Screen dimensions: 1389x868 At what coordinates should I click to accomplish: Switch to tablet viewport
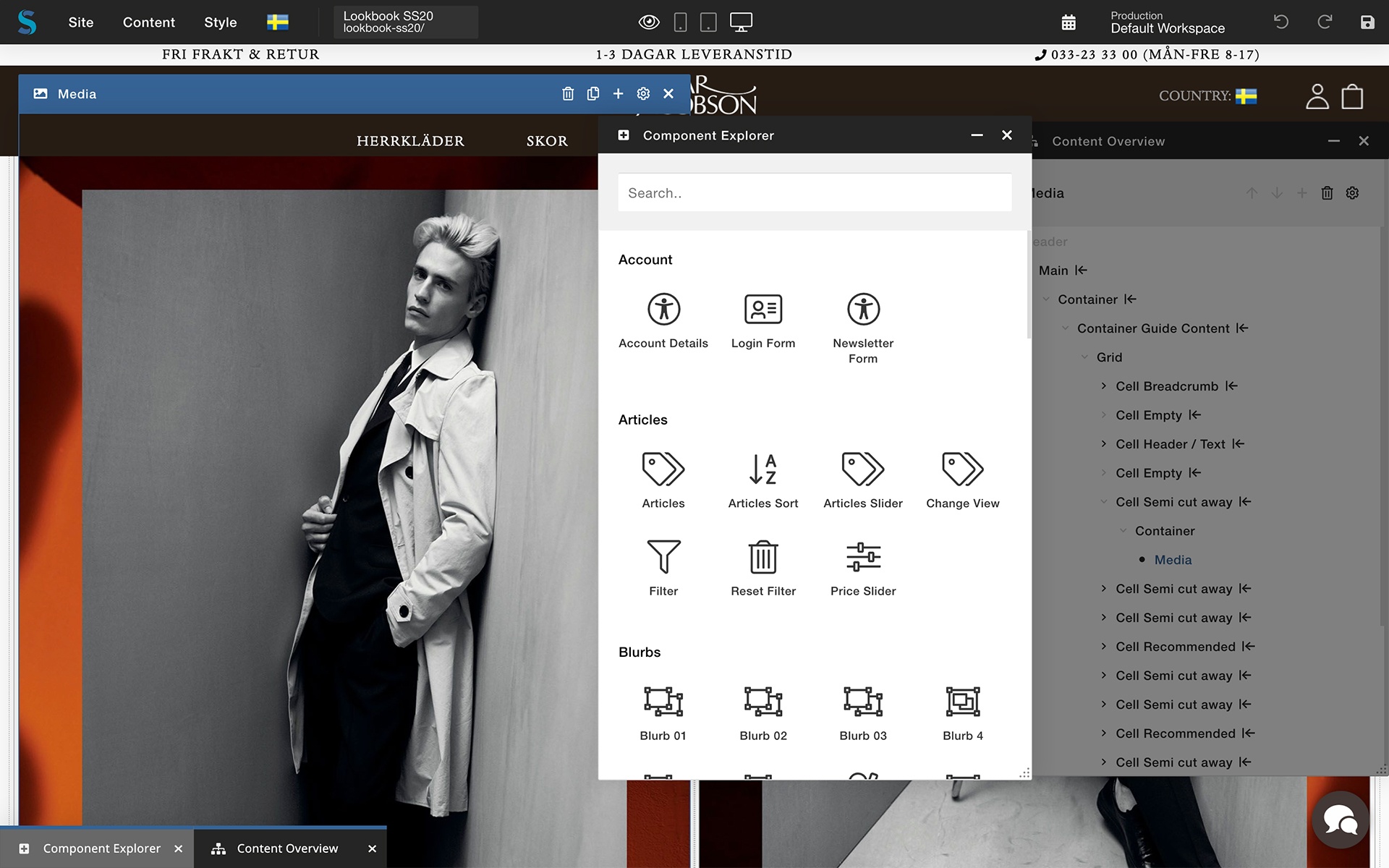pos(709,22)
